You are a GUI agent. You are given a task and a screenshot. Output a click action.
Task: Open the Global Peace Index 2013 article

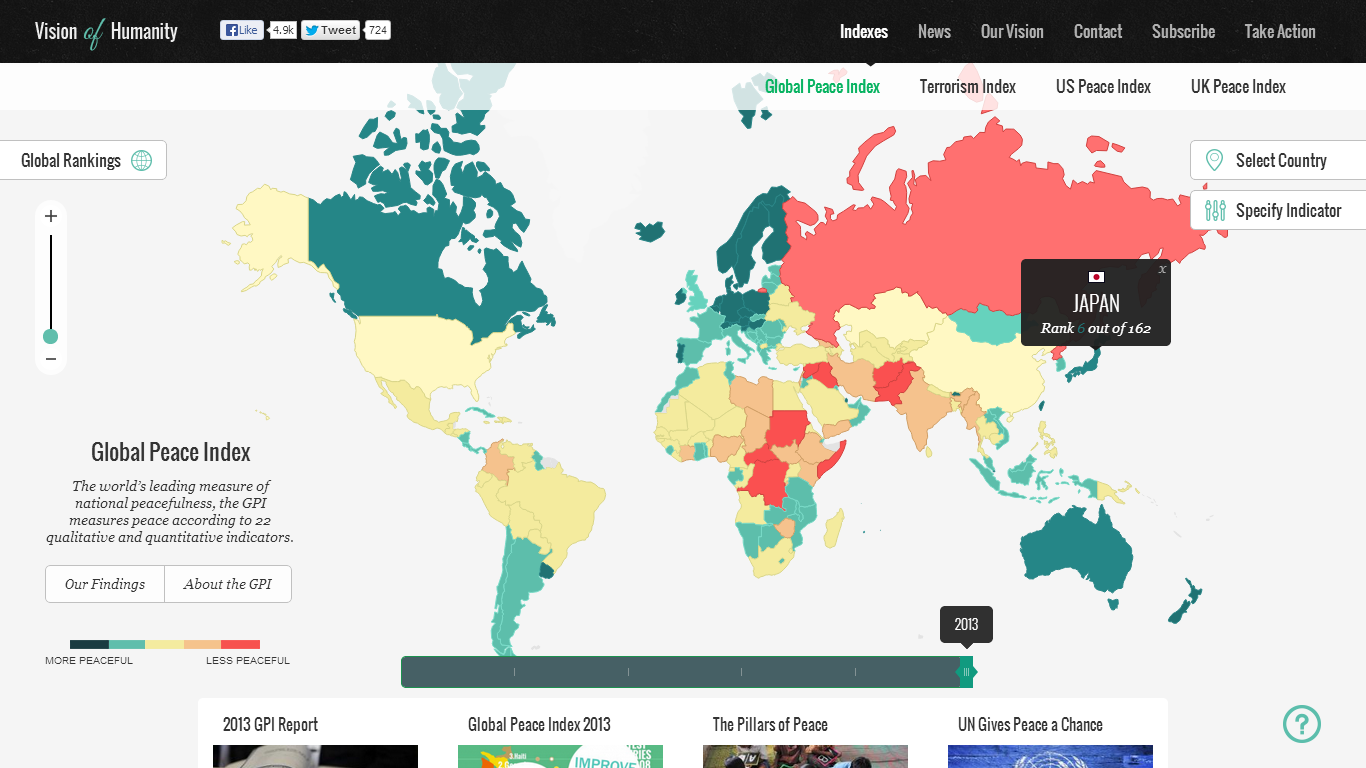click(539, 725)
